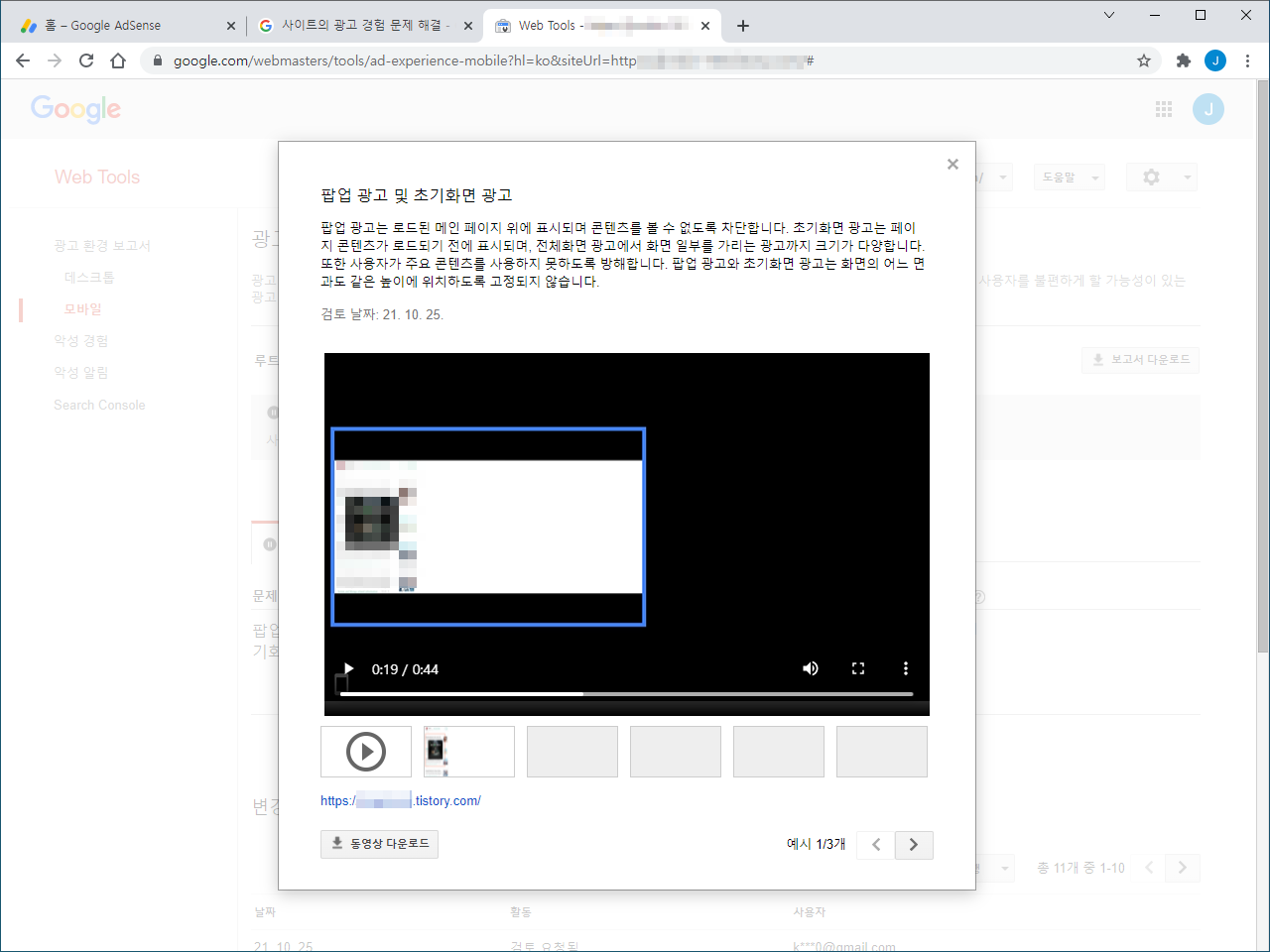Viewport: 1270px width, 952px height.
Task: Play the review video
Action: pyautogui.click(x=348, y=669)
